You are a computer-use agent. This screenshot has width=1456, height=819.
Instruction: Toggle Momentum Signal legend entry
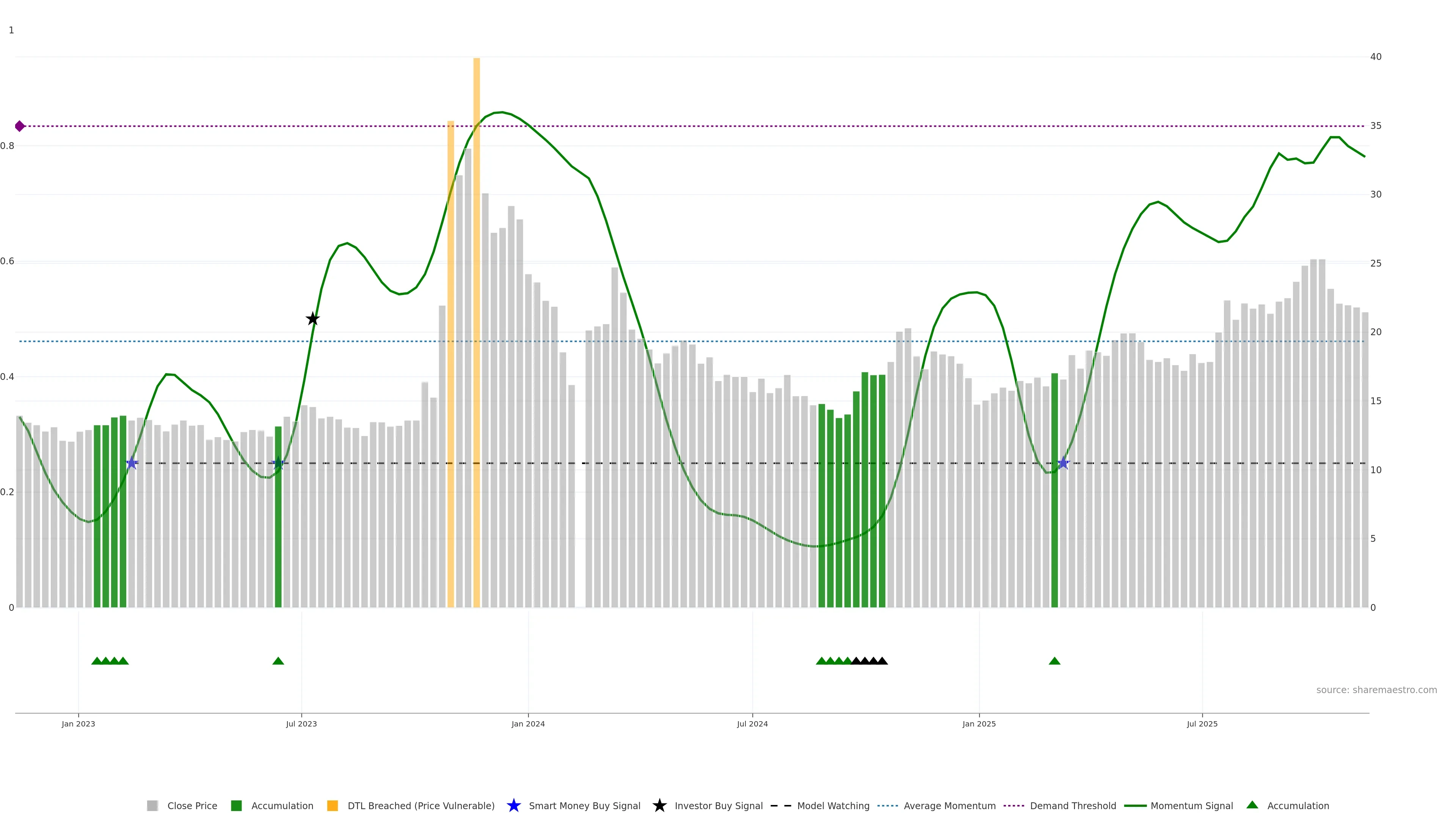click(1191, 805)
